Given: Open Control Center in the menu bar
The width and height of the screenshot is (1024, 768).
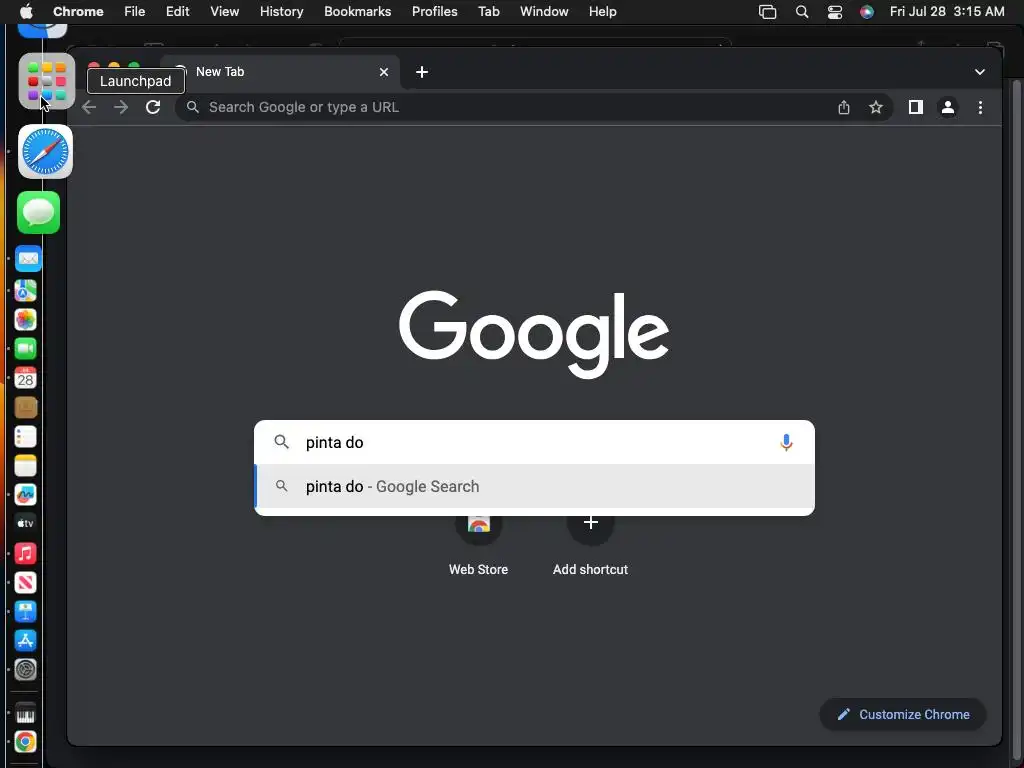Looking at the screenshot, I should click(835, 12).
